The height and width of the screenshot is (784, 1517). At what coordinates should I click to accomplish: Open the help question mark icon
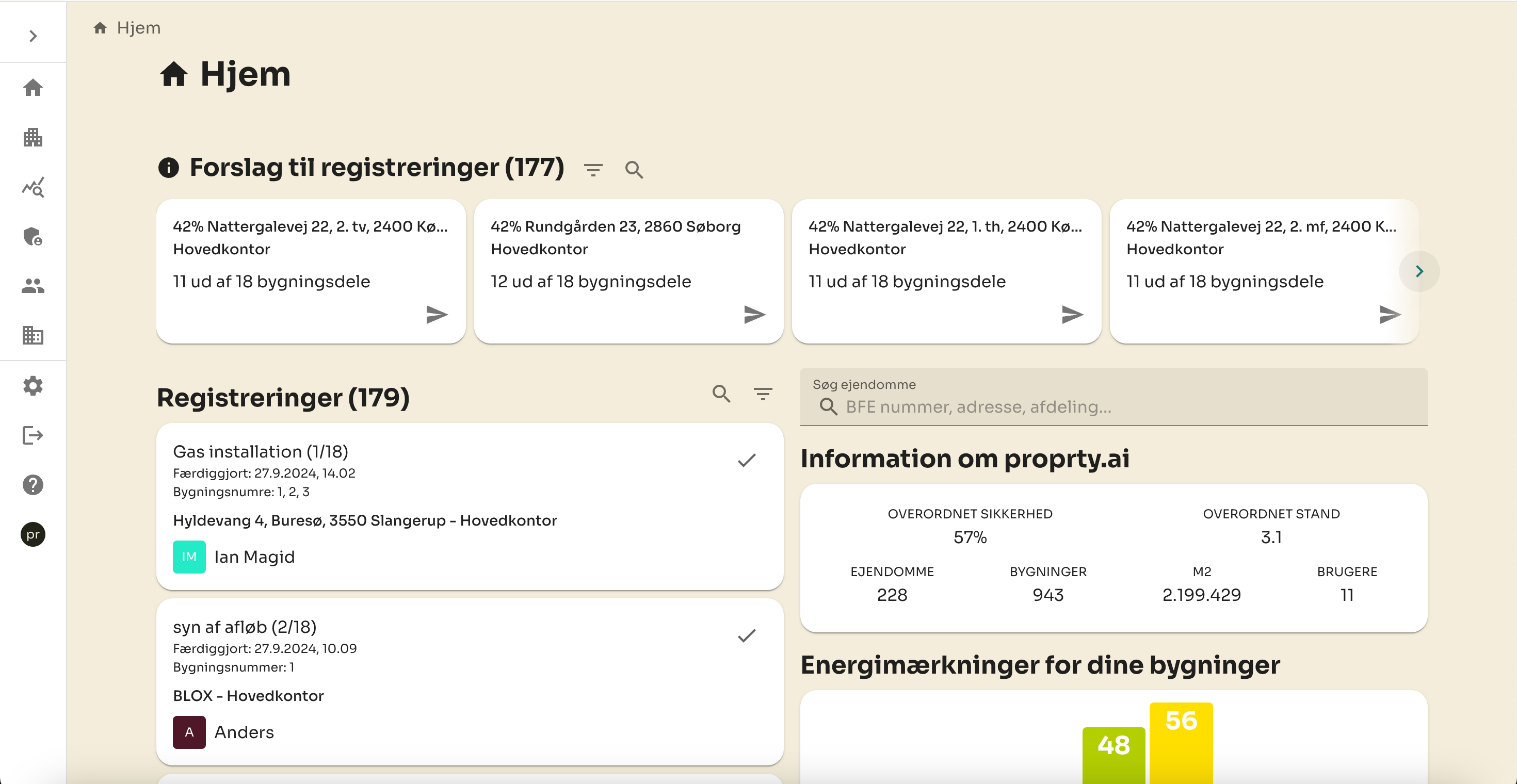point(33,485)
